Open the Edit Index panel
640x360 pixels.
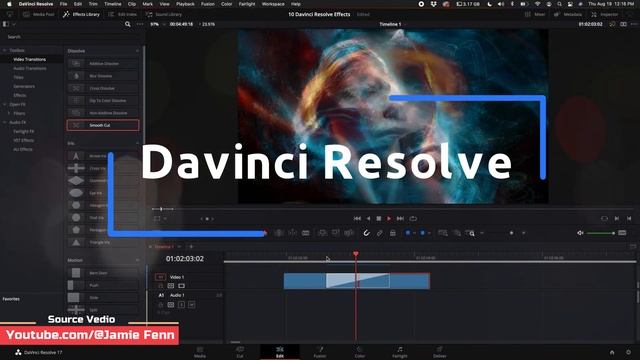pos(122,14)
